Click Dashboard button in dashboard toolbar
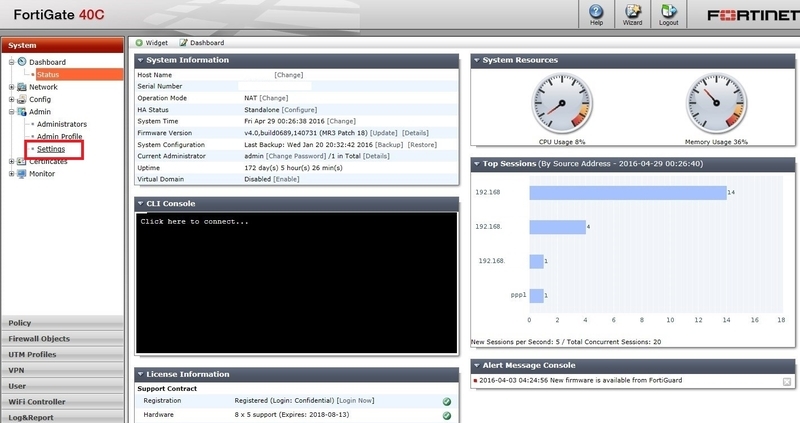Screen dimensions: 800x423 pyautogui.click(x=202, y=43)
